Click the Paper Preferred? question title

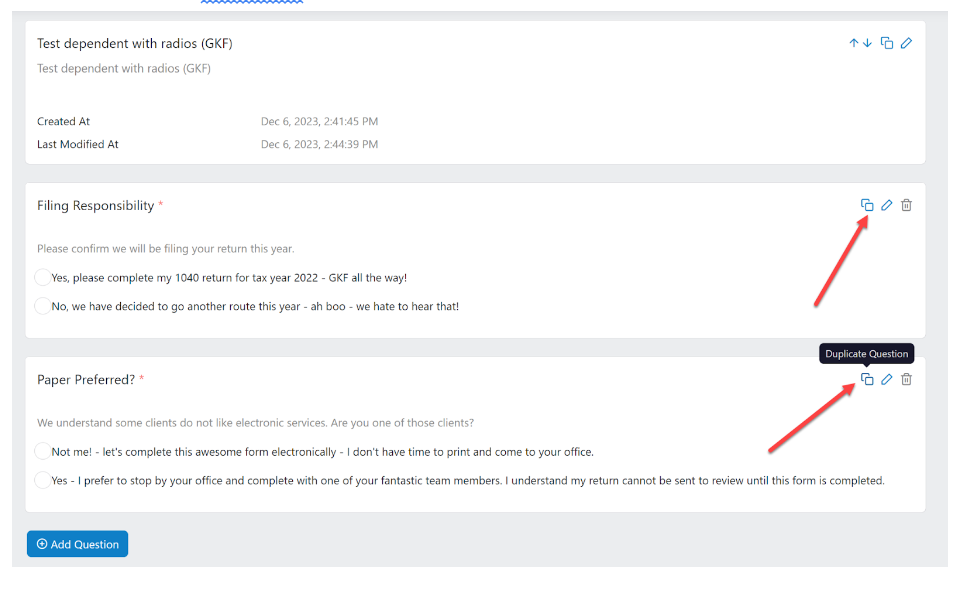(x=86, y=380)
